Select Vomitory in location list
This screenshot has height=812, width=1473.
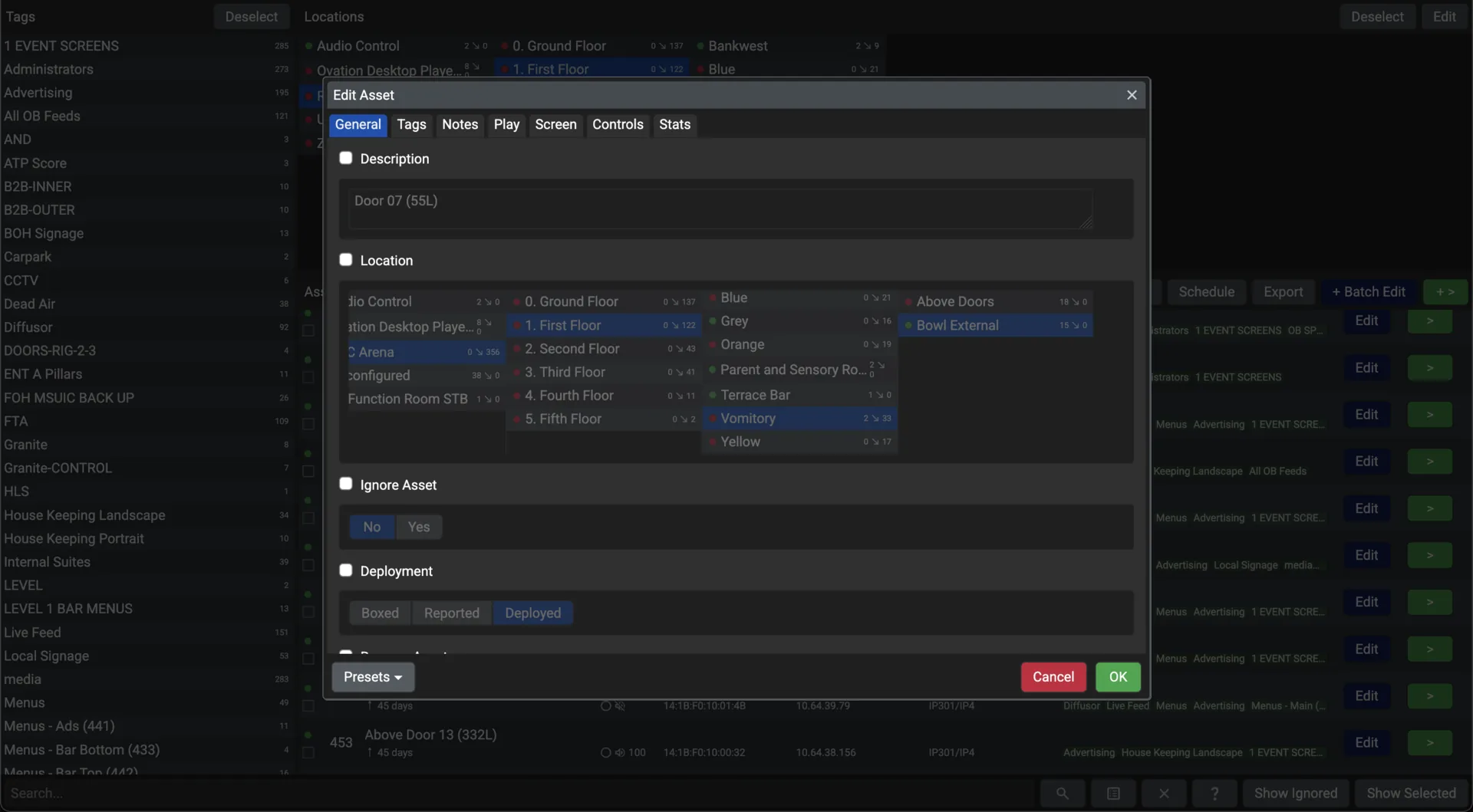pos(800,419)
